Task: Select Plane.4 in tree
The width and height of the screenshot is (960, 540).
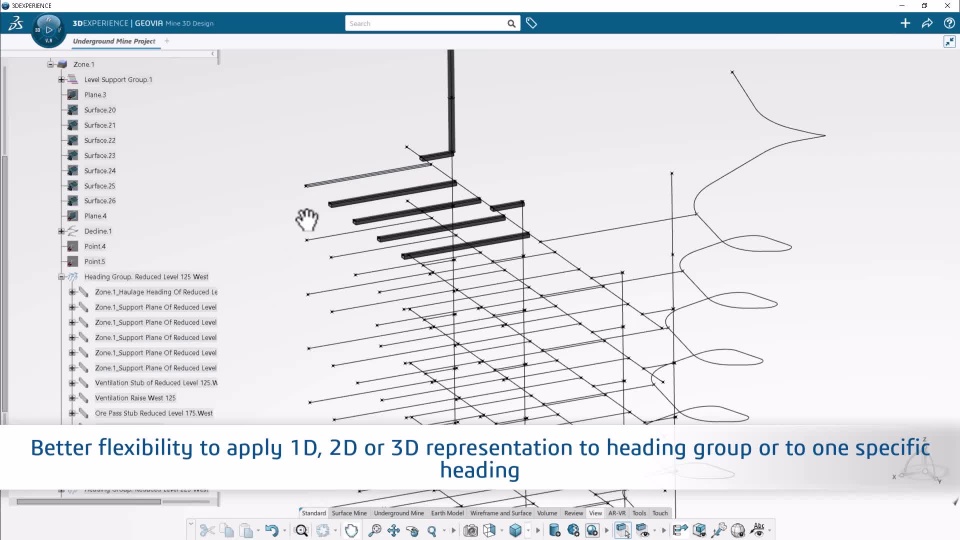Action: [95, 216]
